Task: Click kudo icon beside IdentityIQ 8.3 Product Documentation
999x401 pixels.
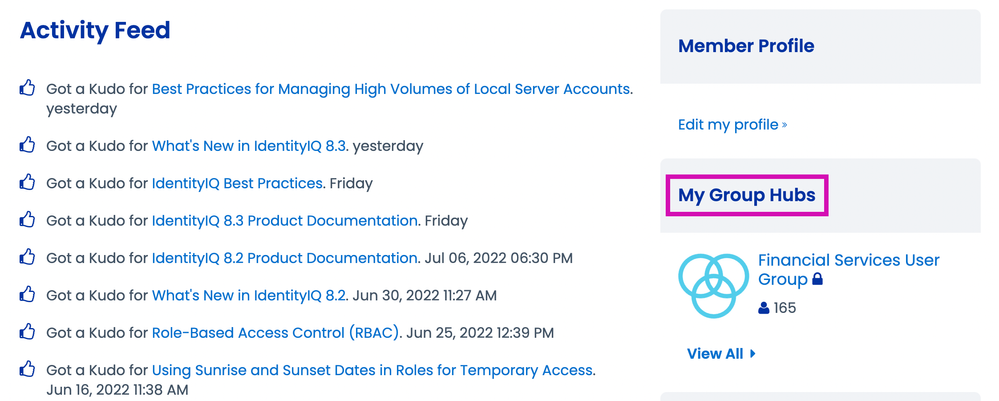Action: 28,220
